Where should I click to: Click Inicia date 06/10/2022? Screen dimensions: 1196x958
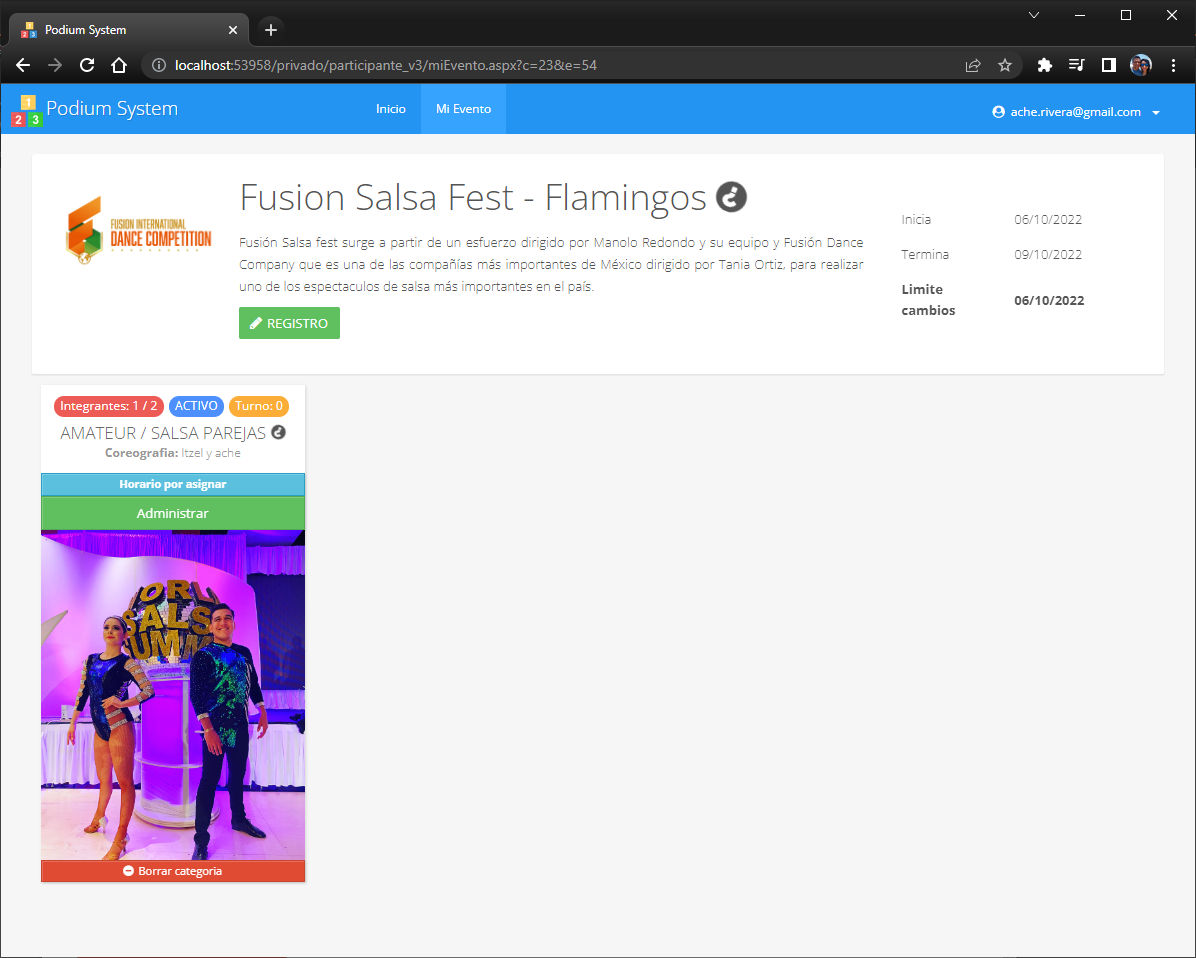pyautogui.click(x=1048, y=220)
